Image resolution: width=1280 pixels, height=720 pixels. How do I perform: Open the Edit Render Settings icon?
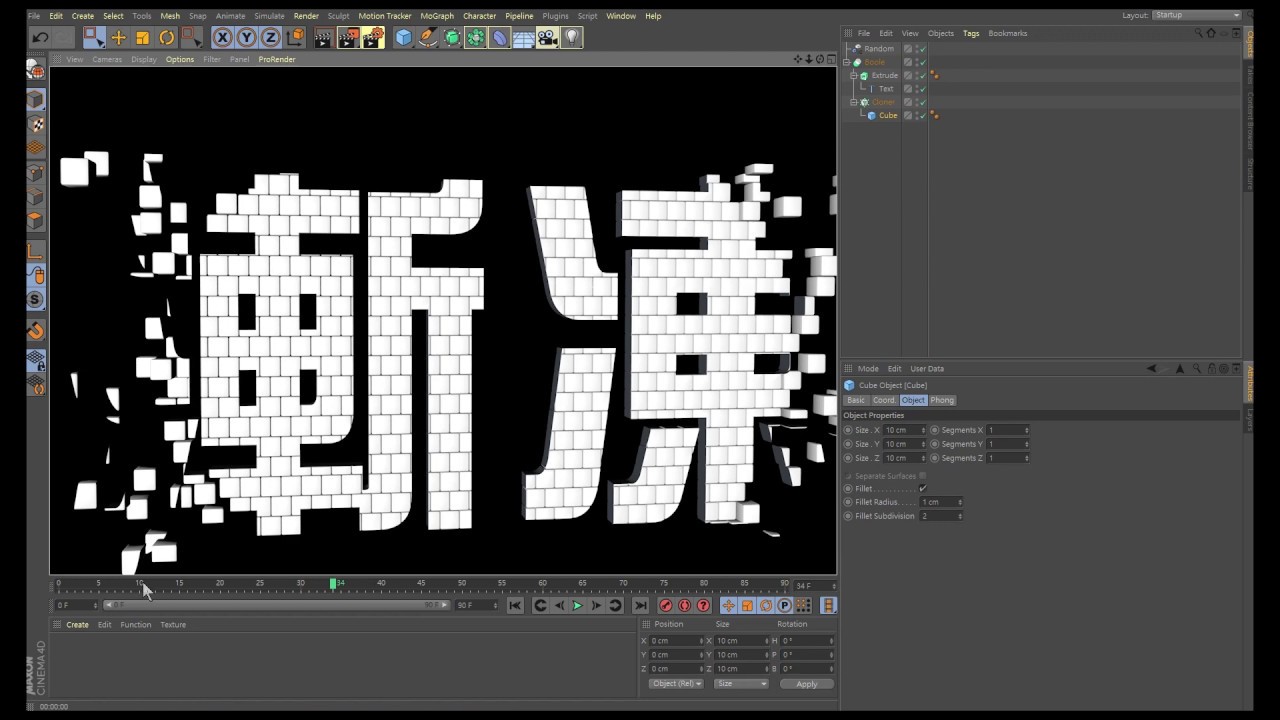pyautogui.click(x=373, y=38)
